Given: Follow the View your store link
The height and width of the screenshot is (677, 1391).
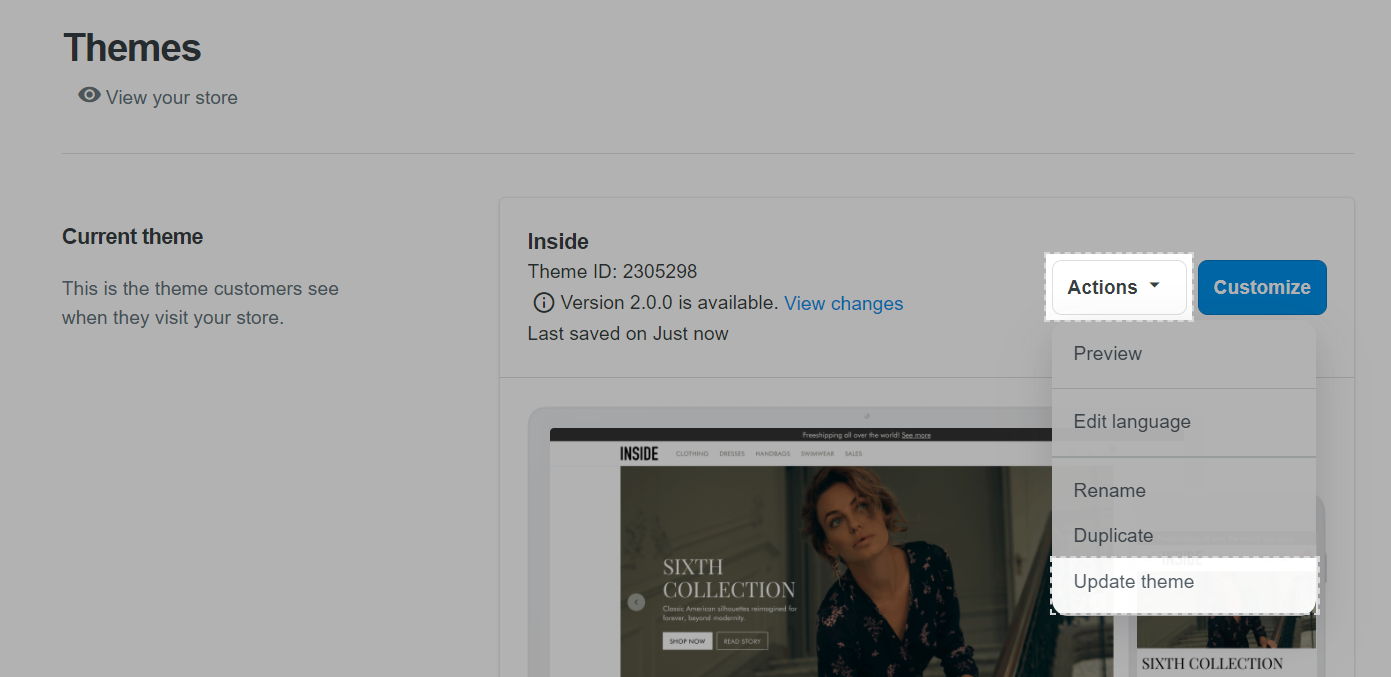Looking at the screenshot, I should [172, 97].
